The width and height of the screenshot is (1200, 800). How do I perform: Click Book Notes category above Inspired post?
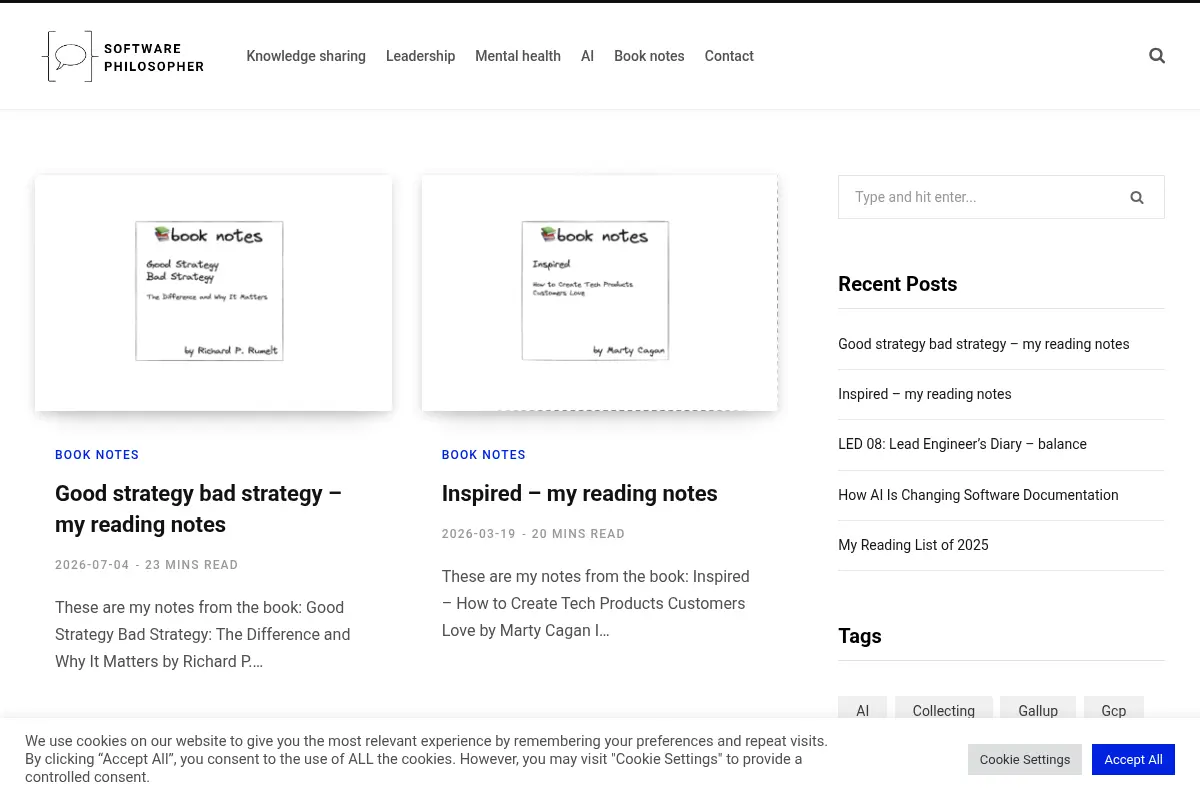click(x=484, y=455)
